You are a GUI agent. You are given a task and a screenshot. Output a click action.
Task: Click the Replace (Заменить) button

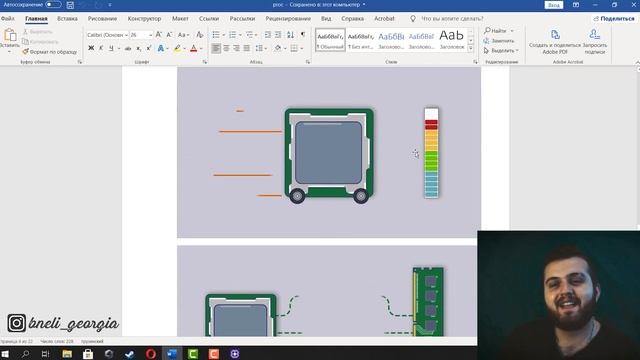[499, 41]
